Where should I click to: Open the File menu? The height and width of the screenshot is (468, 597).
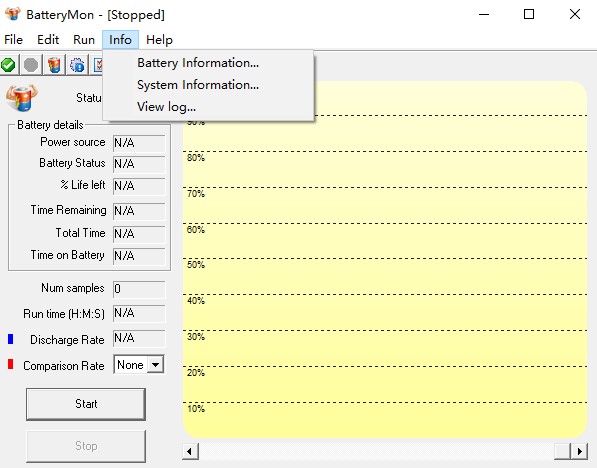click(13, 40)
